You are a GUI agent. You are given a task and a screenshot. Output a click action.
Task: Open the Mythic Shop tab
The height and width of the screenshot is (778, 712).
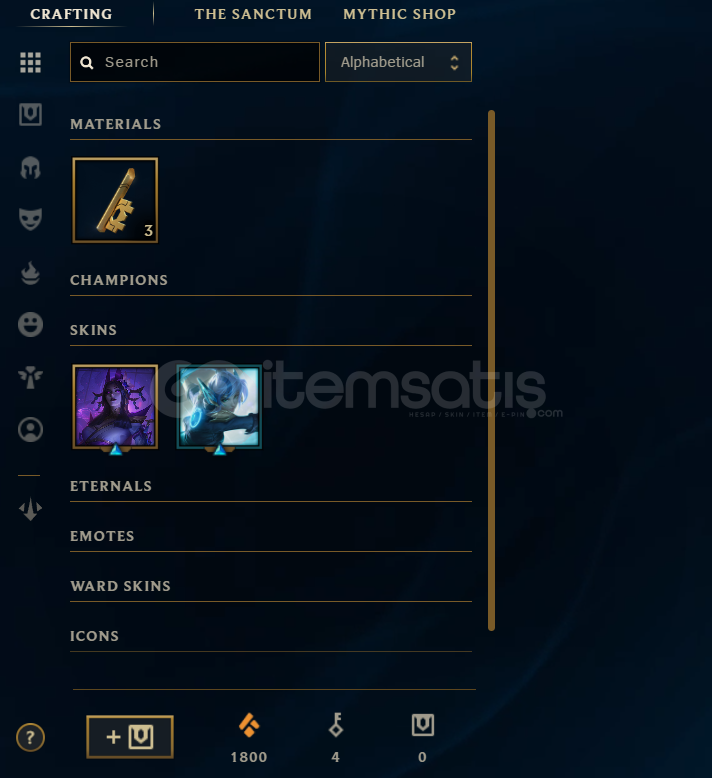point(399,14)
